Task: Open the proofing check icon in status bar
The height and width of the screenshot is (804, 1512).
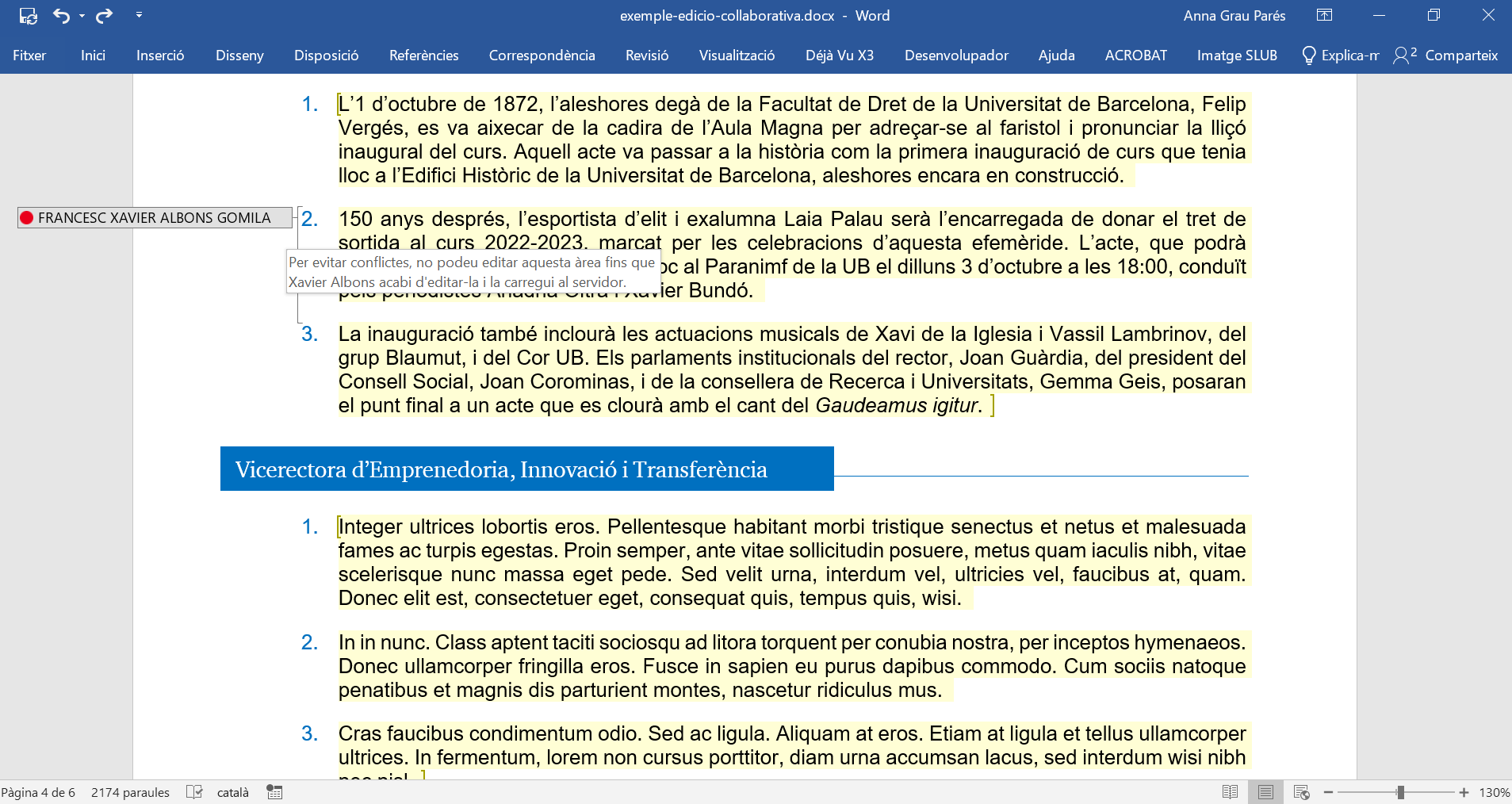Action: click(x=194, y=792)
